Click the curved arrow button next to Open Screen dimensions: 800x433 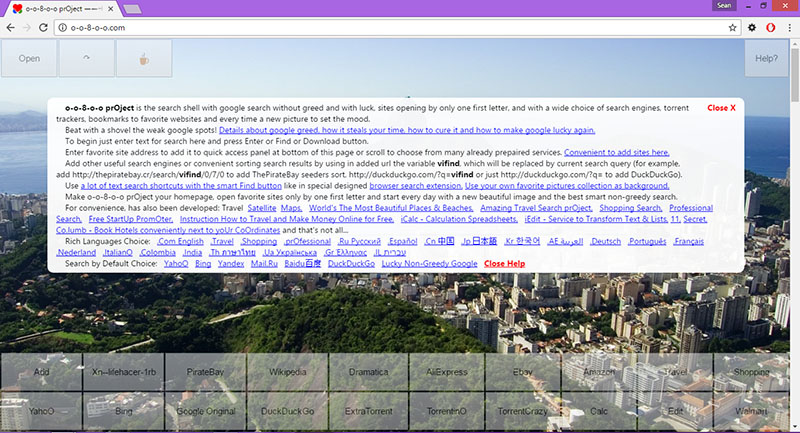point(86,58)
